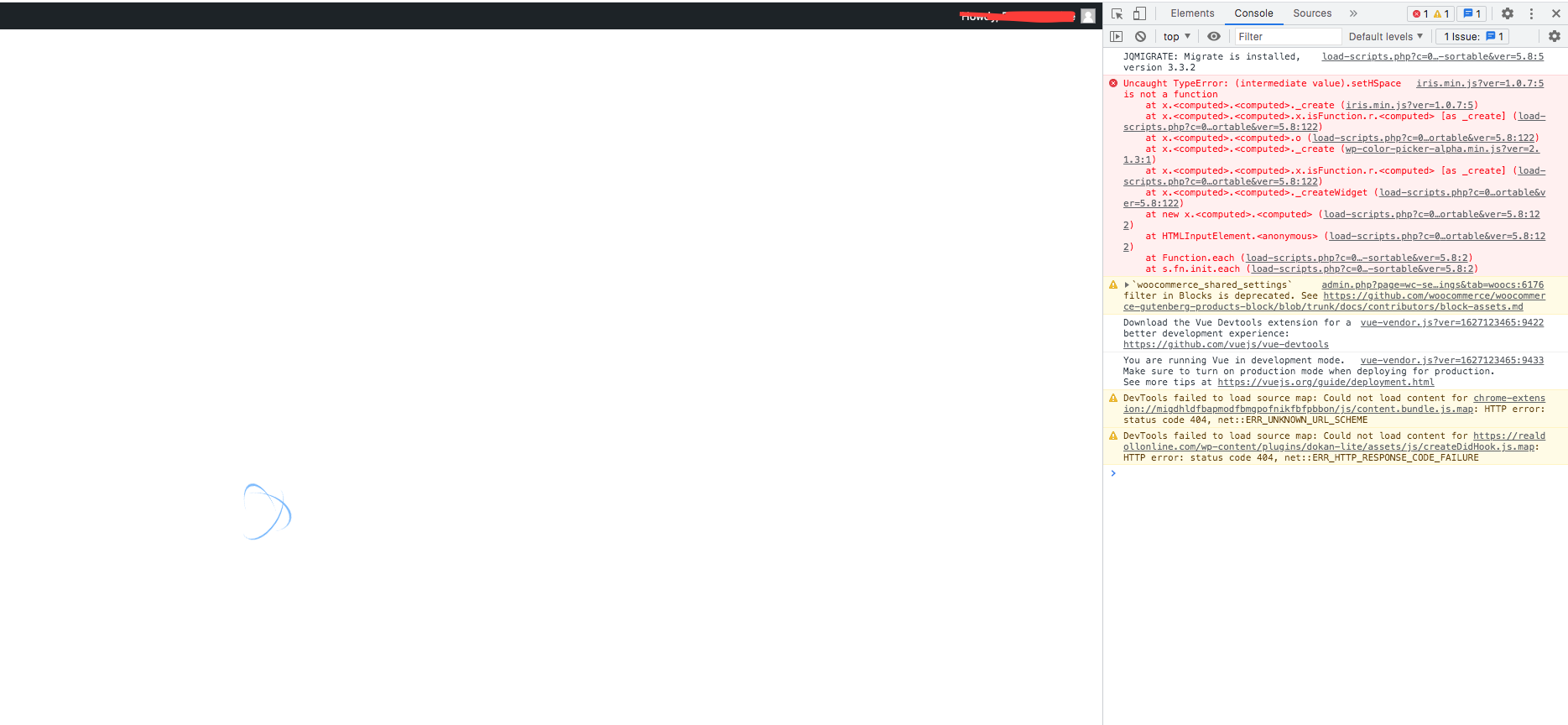This screenshot has width=1568, height=725.
Task: Open the Default levels dropdown
Action: 1385,36
